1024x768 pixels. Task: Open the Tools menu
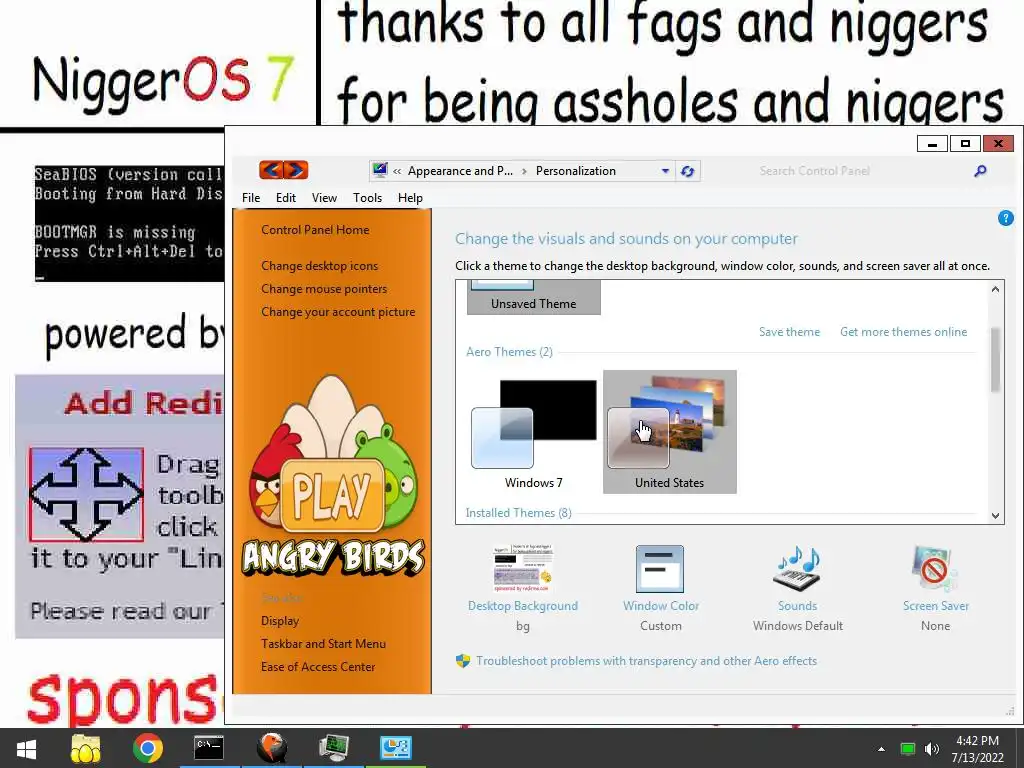[367, 198]
